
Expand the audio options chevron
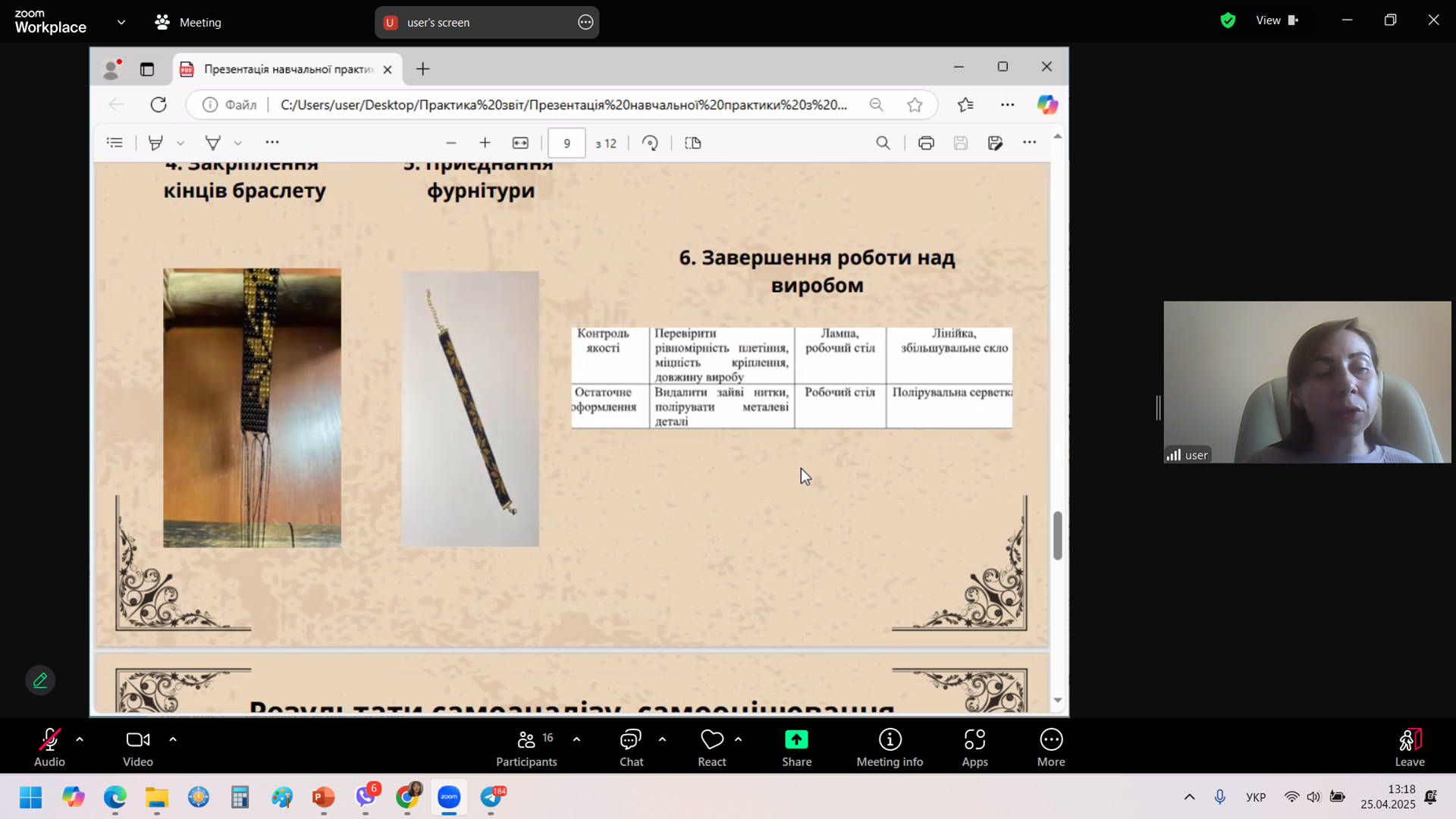click(x=80, y=739)
